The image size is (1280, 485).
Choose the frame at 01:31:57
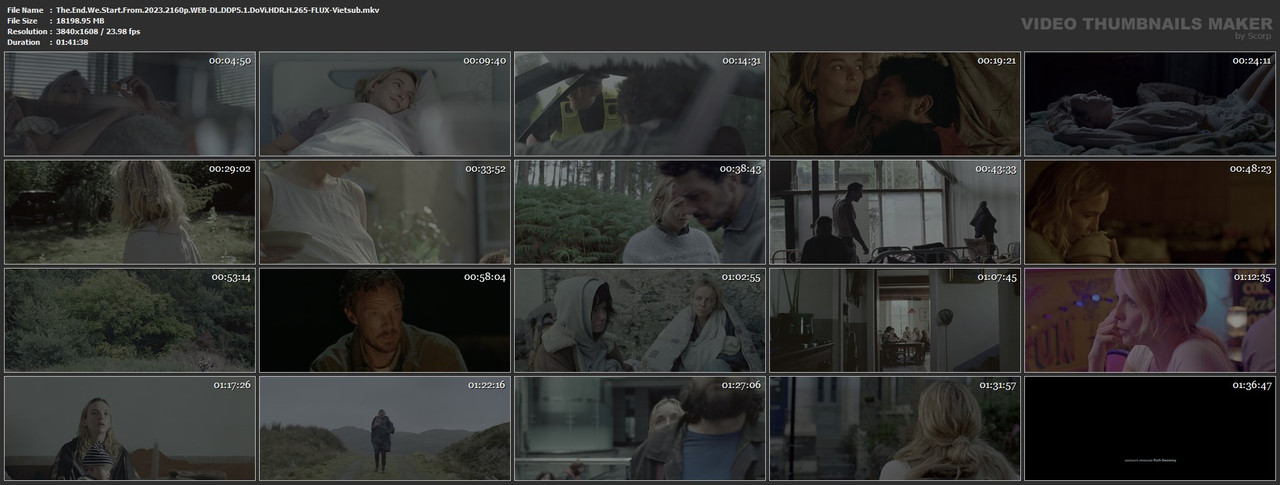point(895,428)
